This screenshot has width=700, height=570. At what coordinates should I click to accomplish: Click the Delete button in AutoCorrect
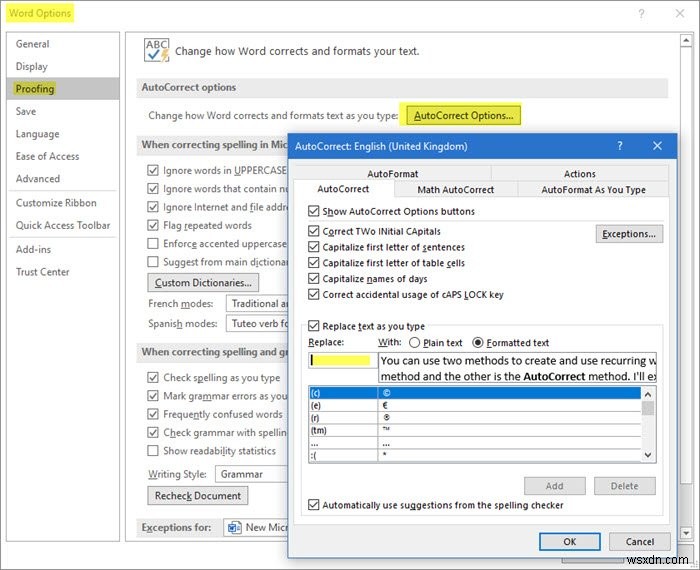624,486
